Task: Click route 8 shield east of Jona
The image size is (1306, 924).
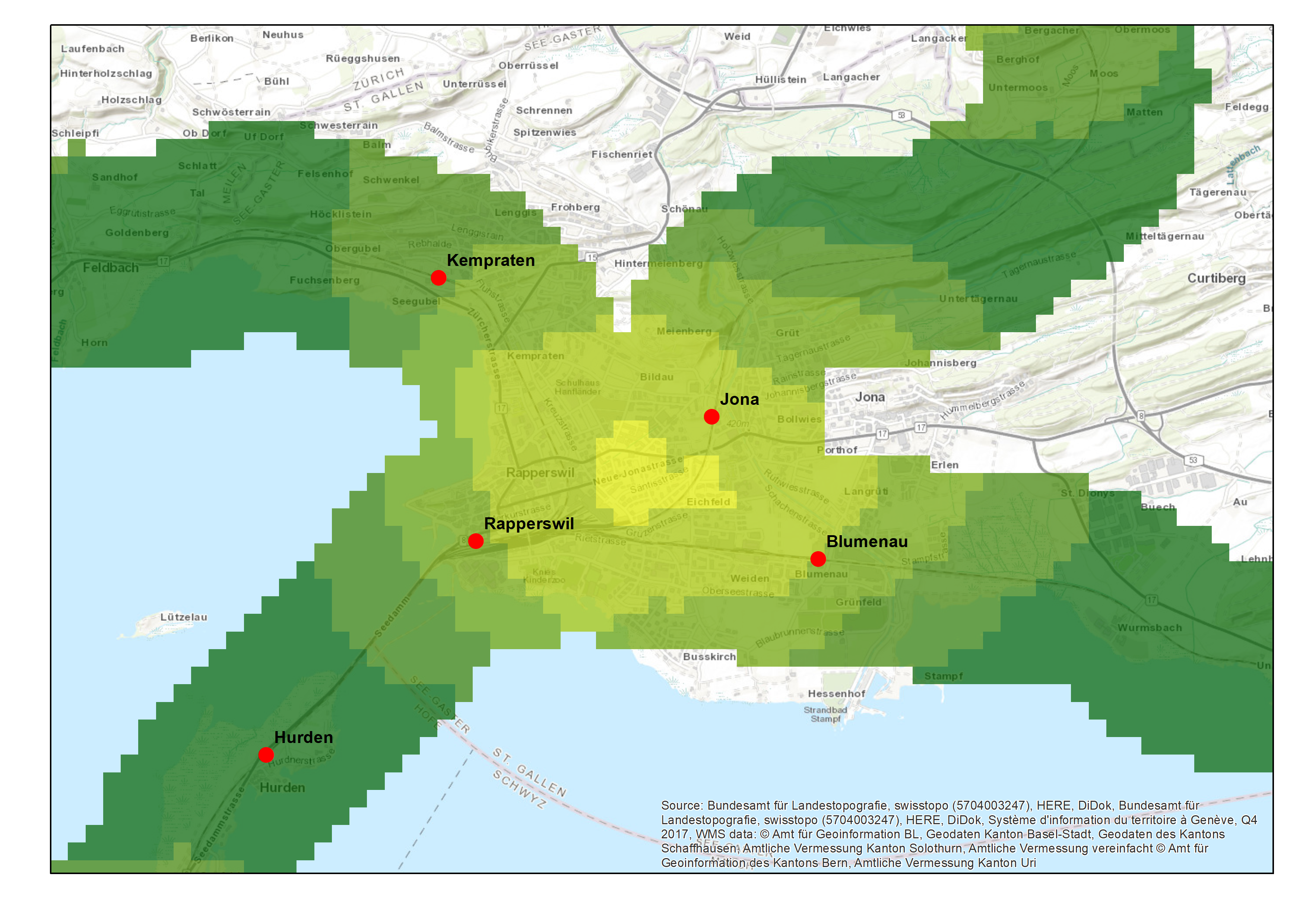Action: pos(1141,416)
